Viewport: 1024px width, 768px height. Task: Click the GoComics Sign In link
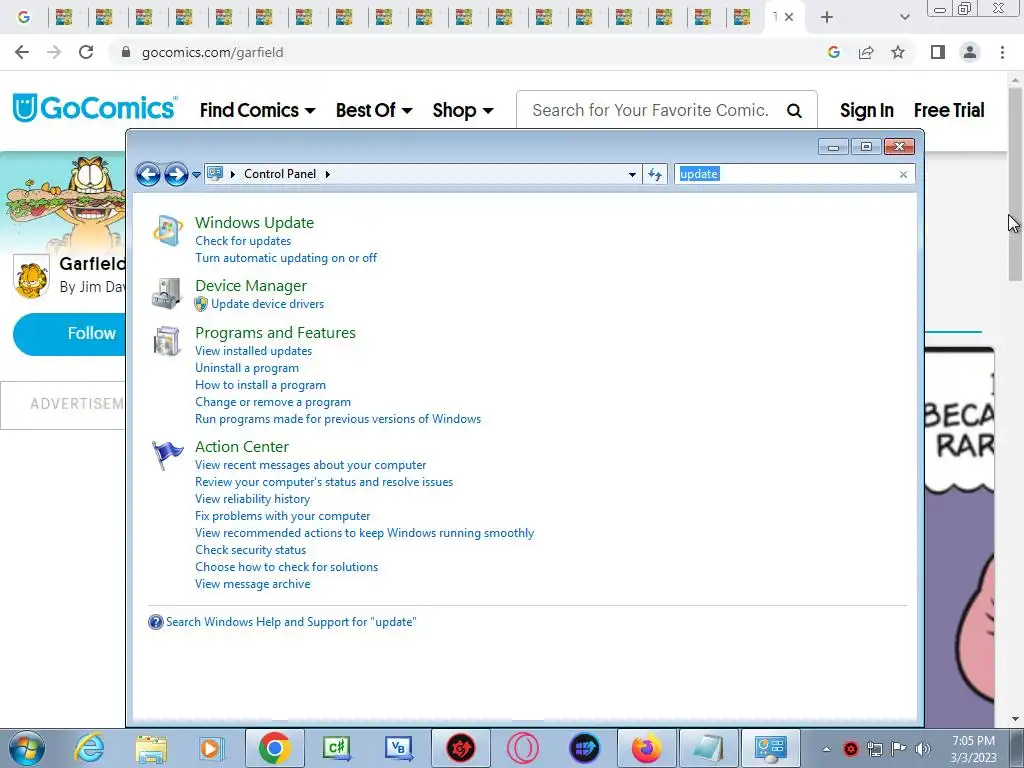(867, 110)
